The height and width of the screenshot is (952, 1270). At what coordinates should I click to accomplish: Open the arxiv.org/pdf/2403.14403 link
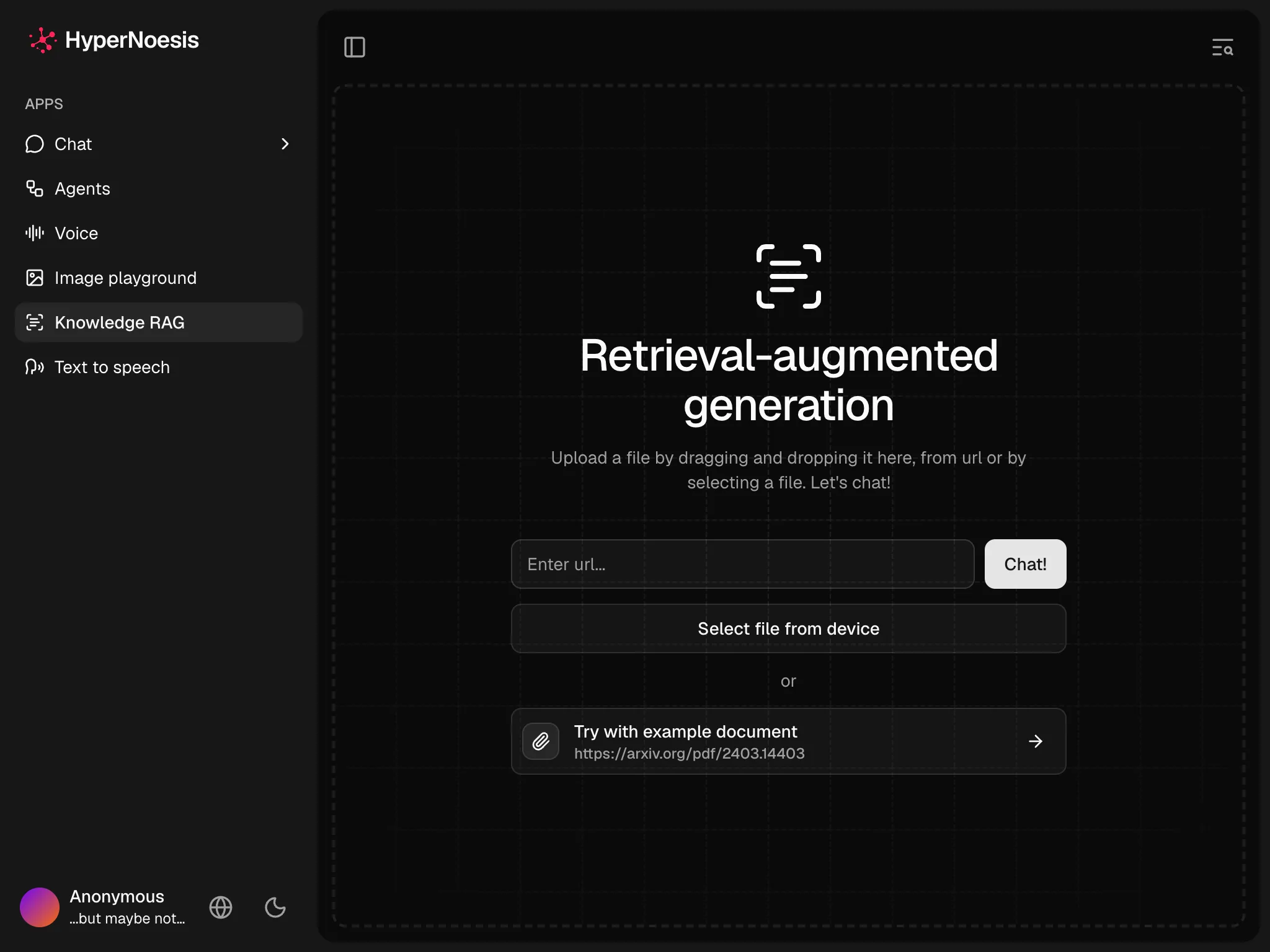pyautogui.click(x=689, y=754)
